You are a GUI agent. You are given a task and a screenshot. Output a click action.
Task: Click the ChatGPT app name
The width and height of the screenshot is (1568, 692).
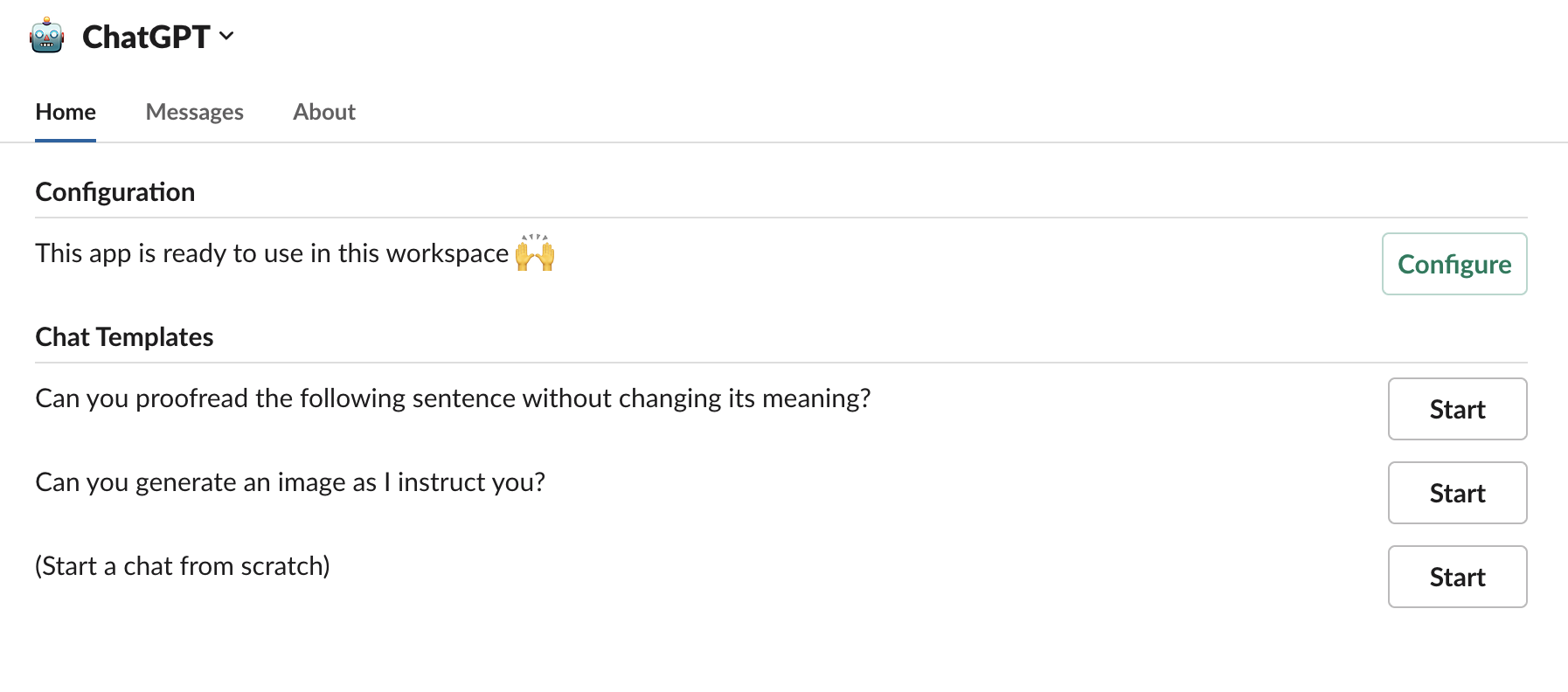point(146,37)
